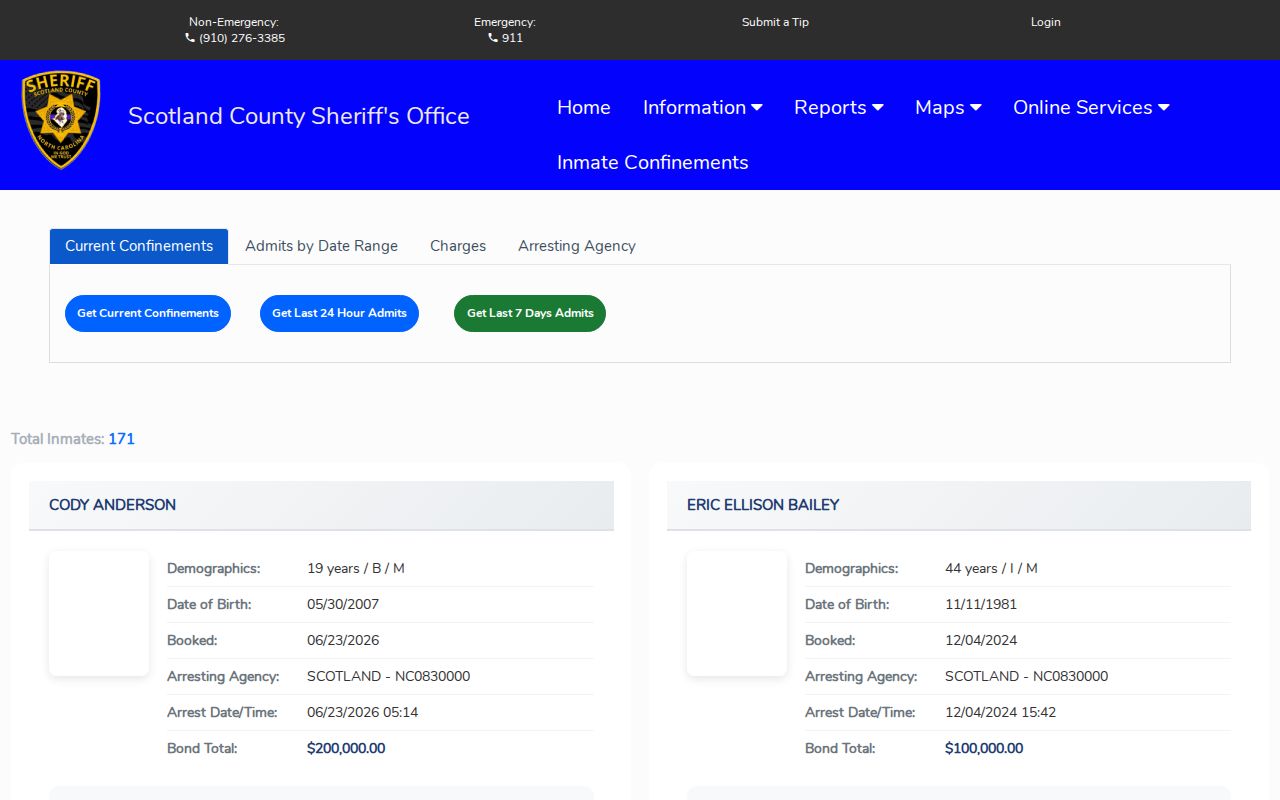Click Eric Ellison Bailey's photo thumbnail
The image size is (1280, 800).
pos(737,613)
